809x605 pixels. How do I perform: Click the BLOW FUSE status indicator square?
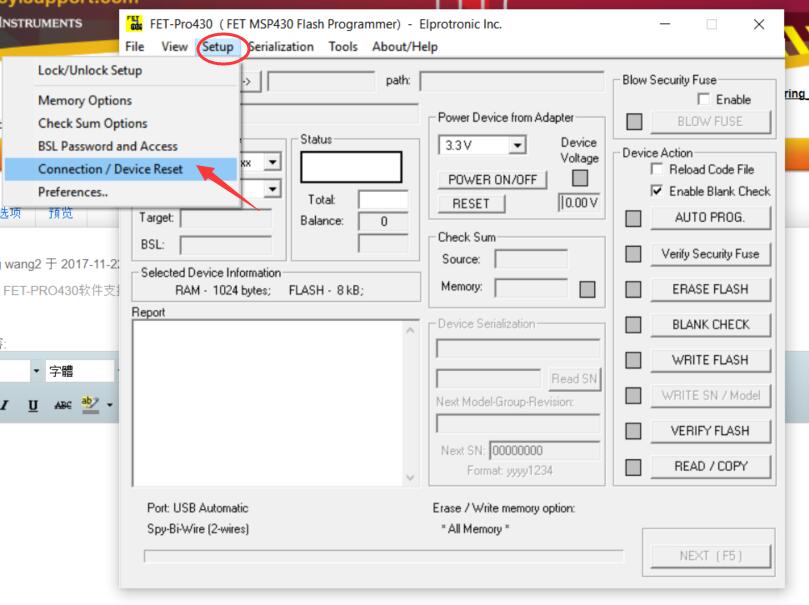tap(634, 122)
